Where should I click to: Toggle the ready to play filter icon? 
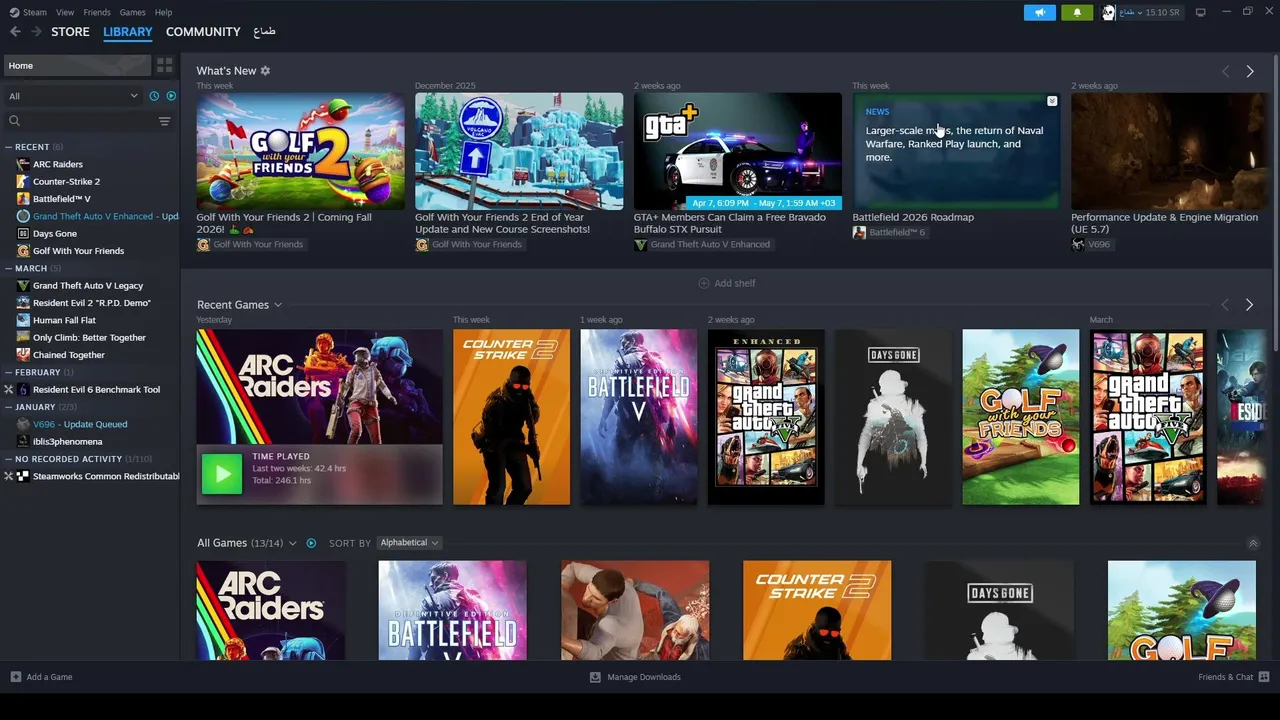(x=171, y=96)
